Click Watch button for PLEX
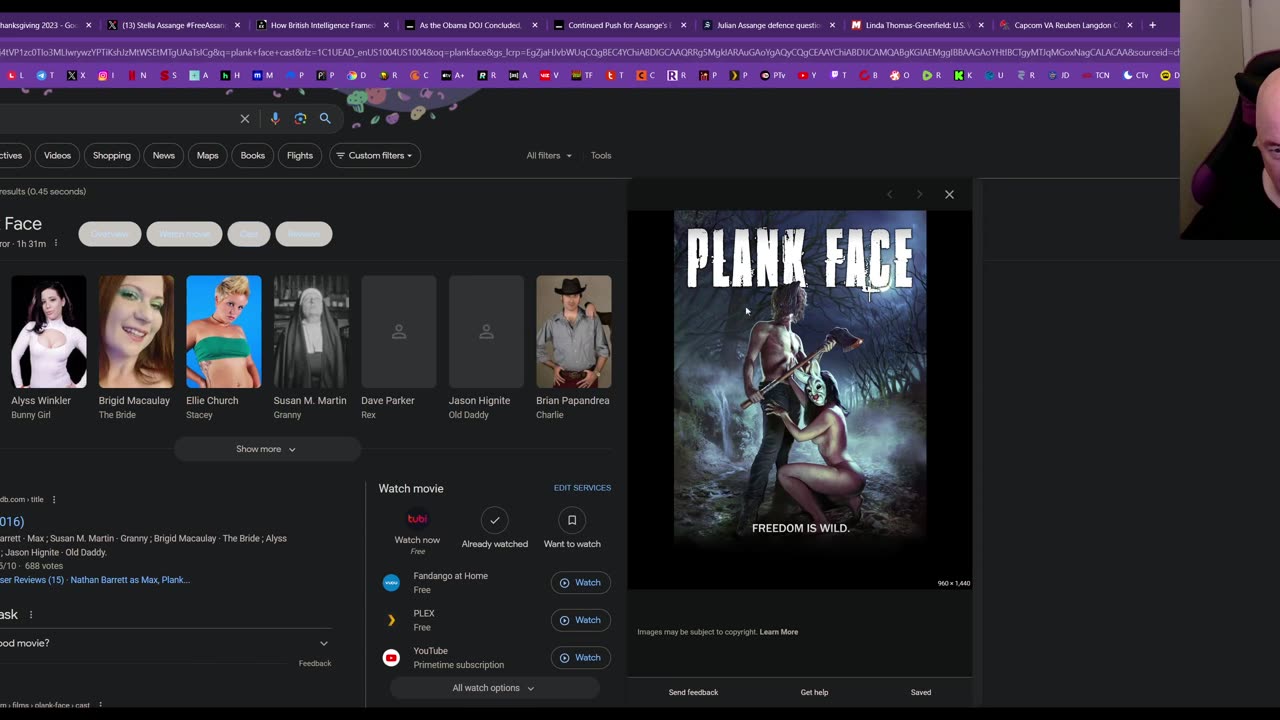Screen dimensions: 1280x720 [x=580, y=620]
